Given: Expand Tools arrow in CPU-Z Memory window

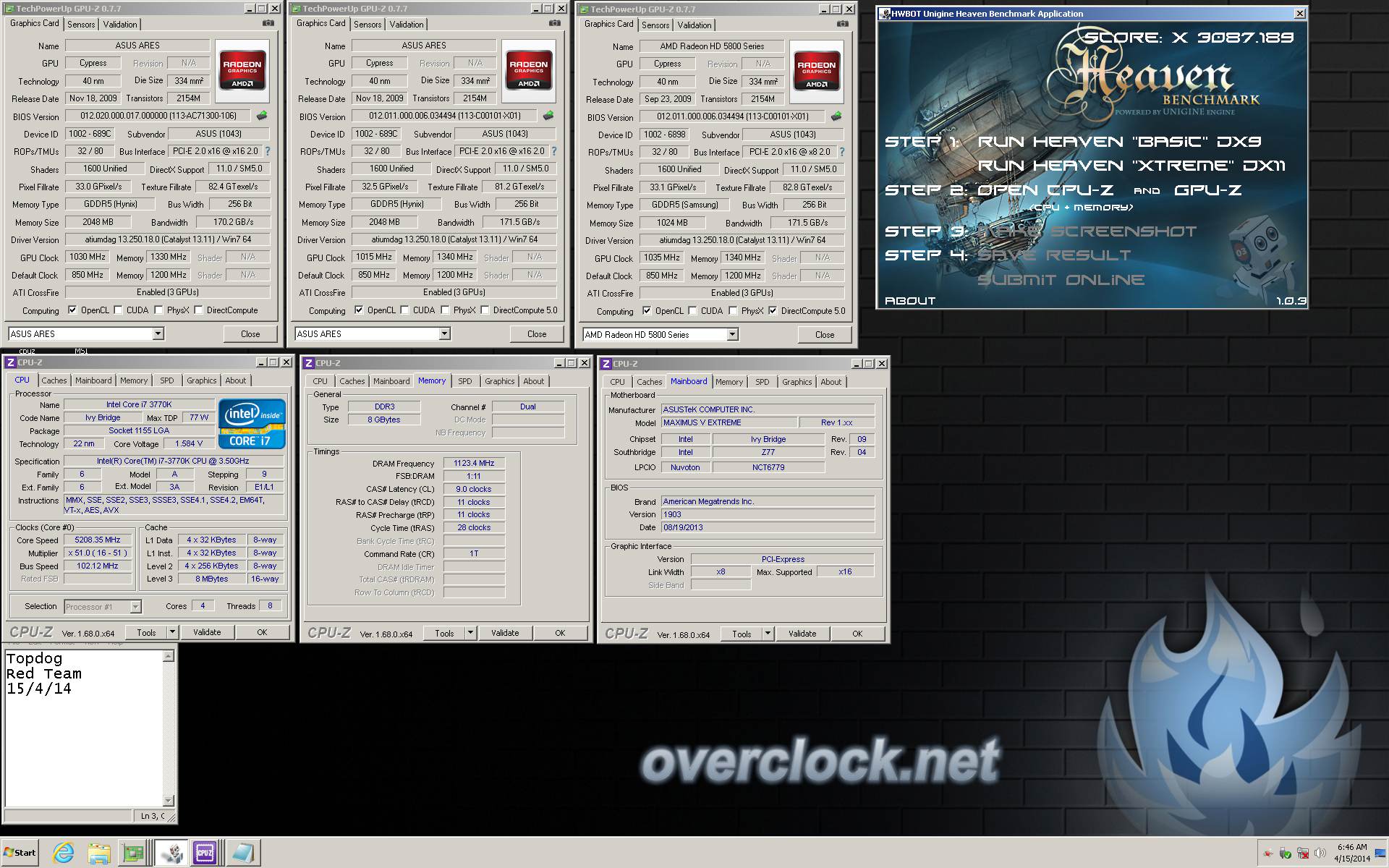Looking at the screenshot, I should [x=470, y=633].
